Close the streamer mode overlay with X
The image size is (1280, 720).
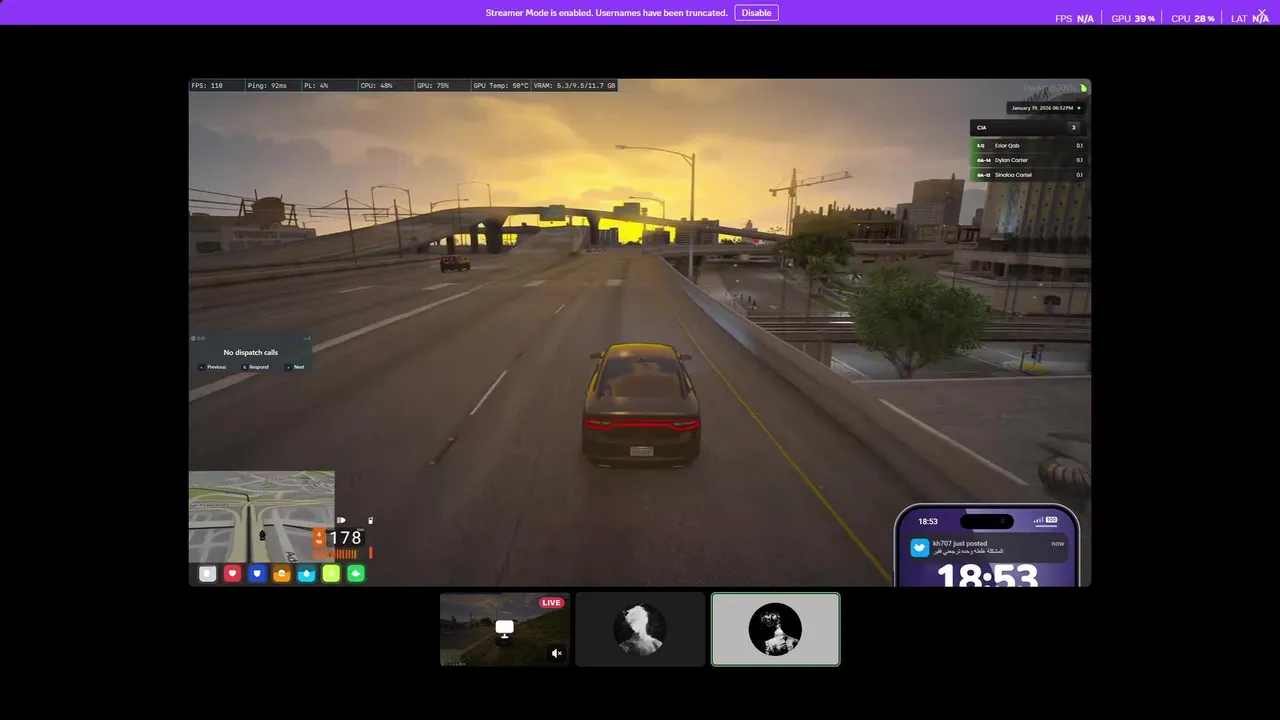click(x=1262, y=13)
